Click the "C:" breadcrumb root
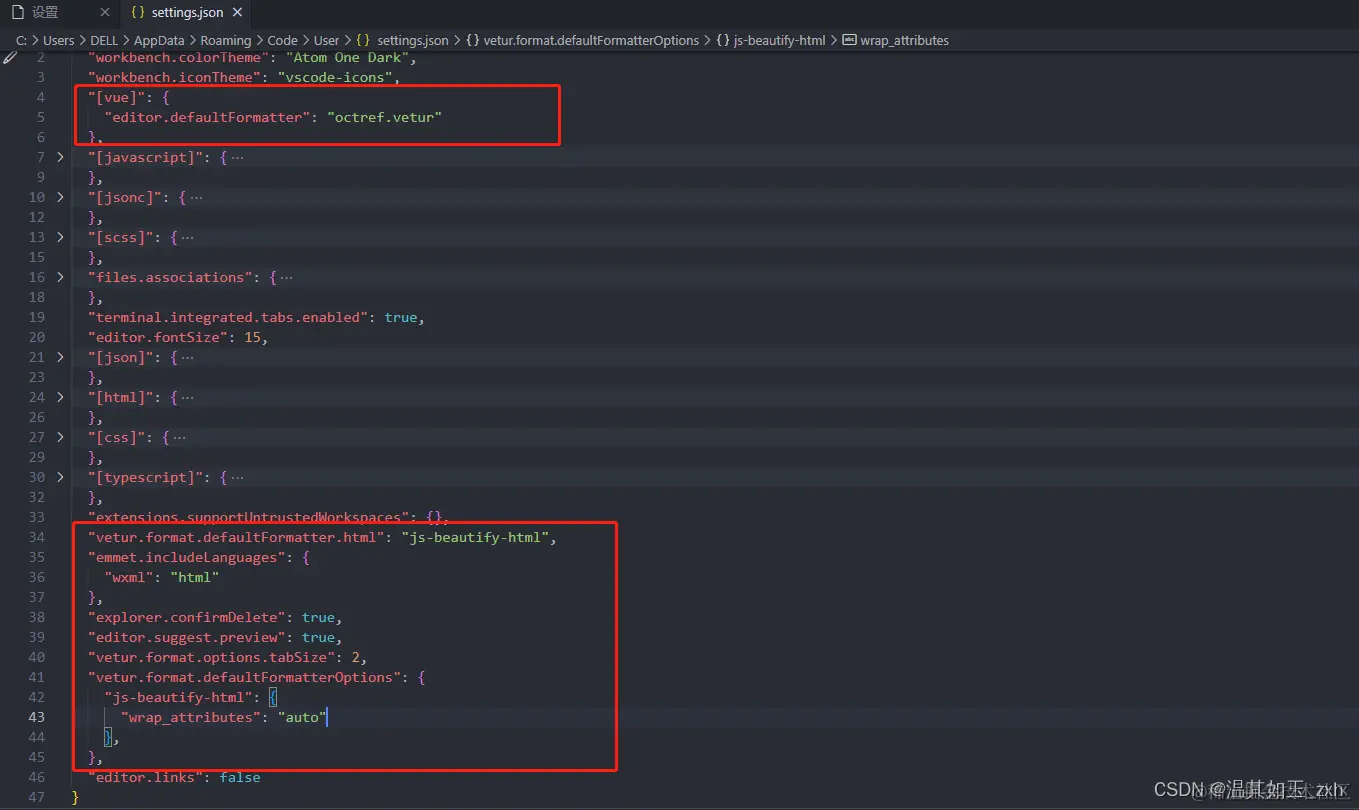The width and height of the screenshot is (1359, 810). point(21,40)
